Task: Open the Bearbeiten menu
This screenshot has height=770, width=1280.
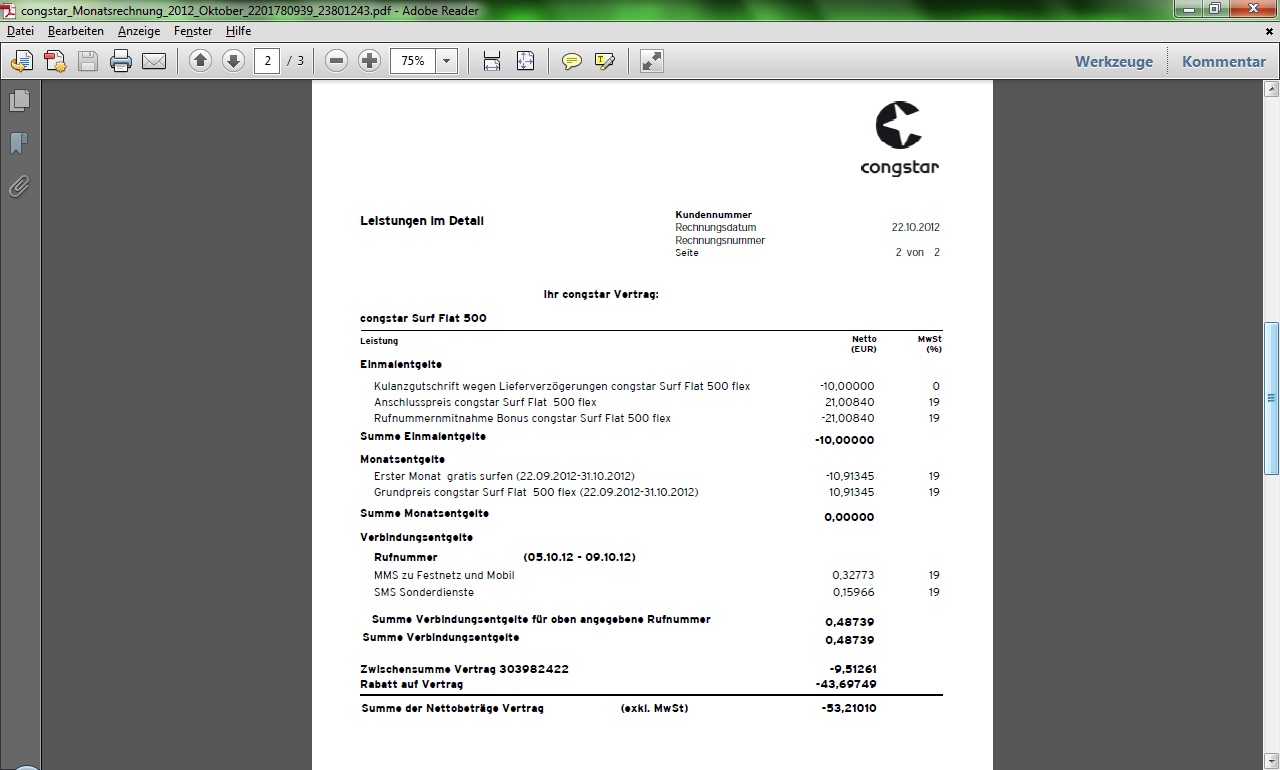Action: 76,31
